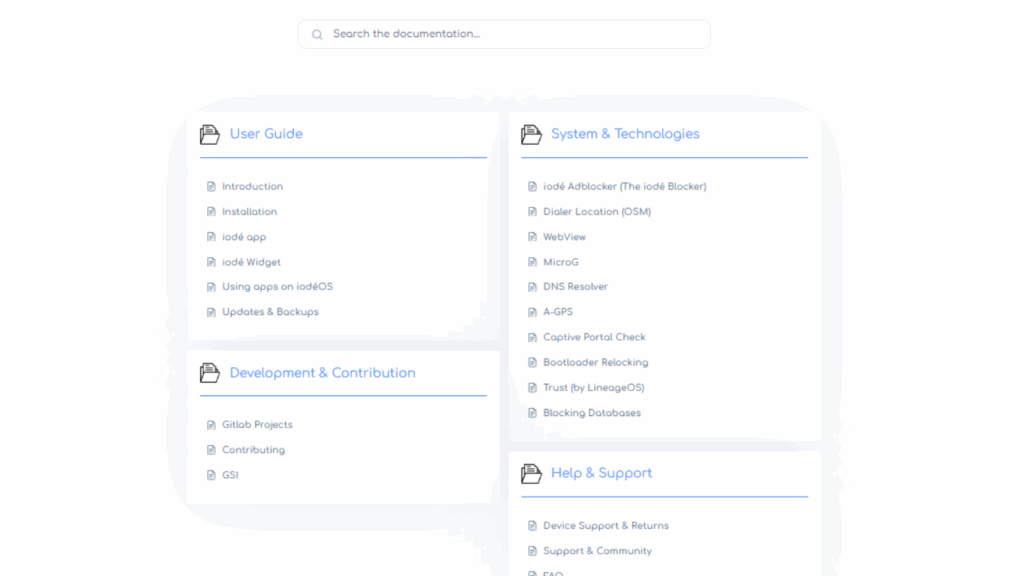Click the document icon beside WebView
Image resolution: width=1024 pixels, height=576 pixels.
(x=532, y=237)
